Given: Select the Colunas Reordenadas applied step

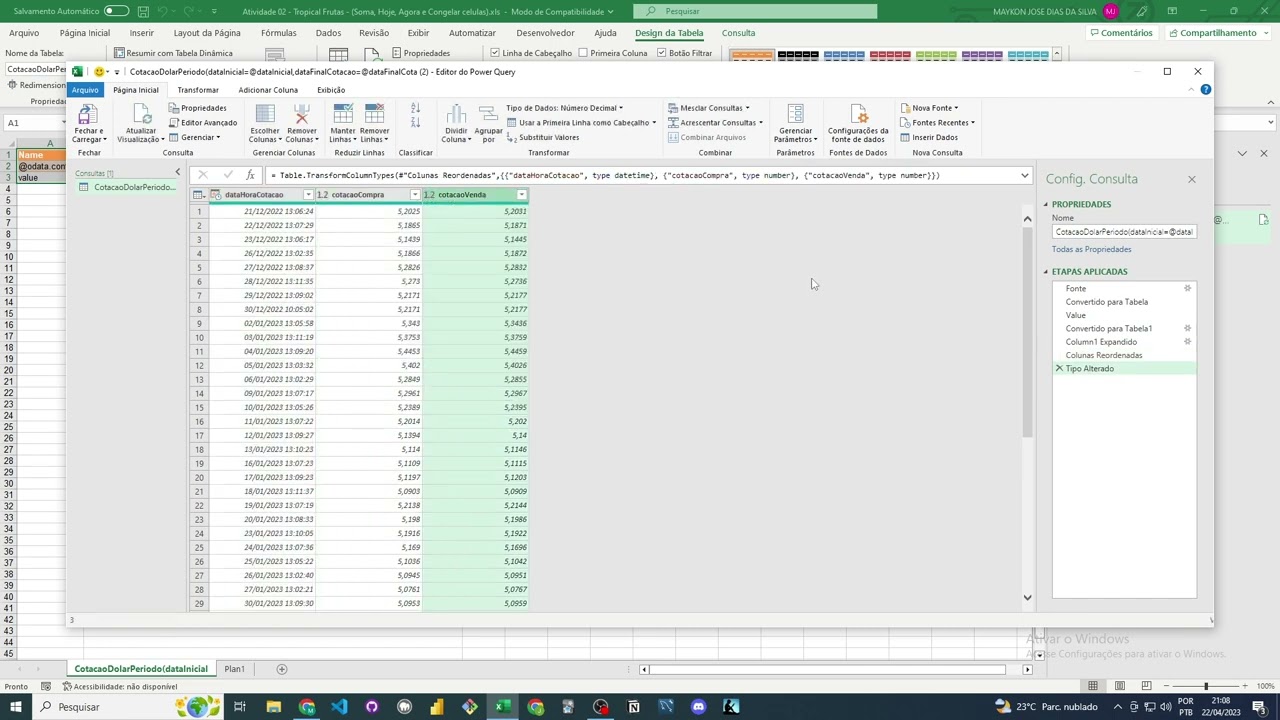Looking at the screenshot, I should point(1104,355).
